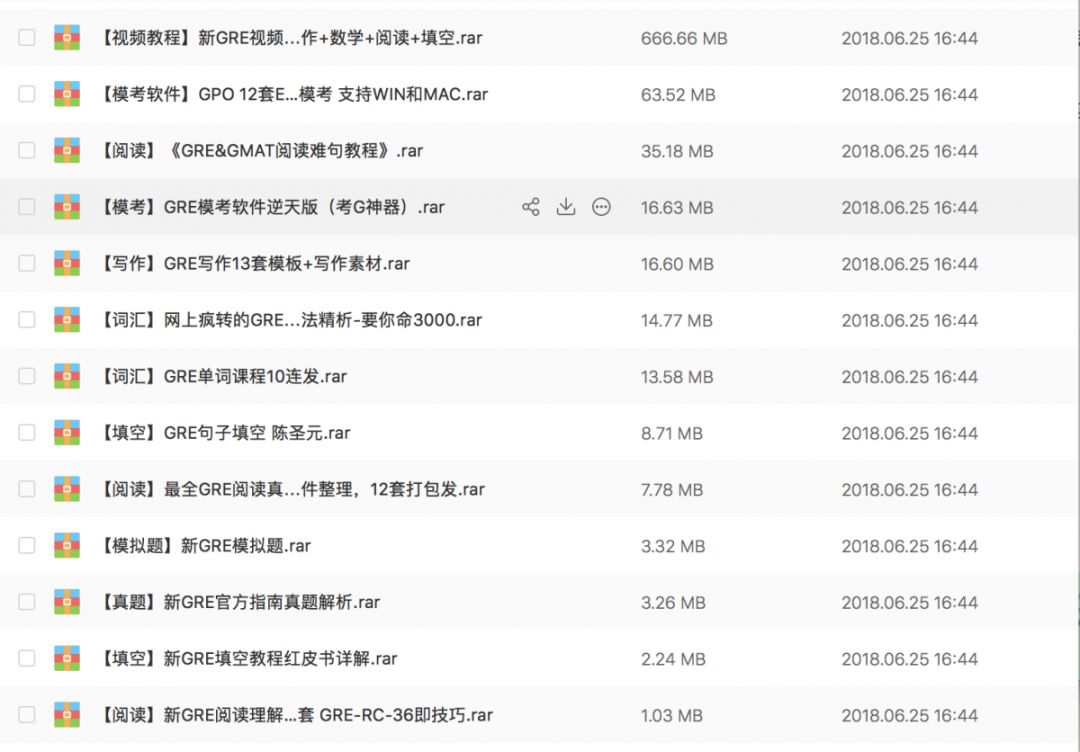This screenshot has height=752, width=1080.
Task: Click the rar icon of 【模考软件】GPO 12套
Action: [x=67, y=94]
